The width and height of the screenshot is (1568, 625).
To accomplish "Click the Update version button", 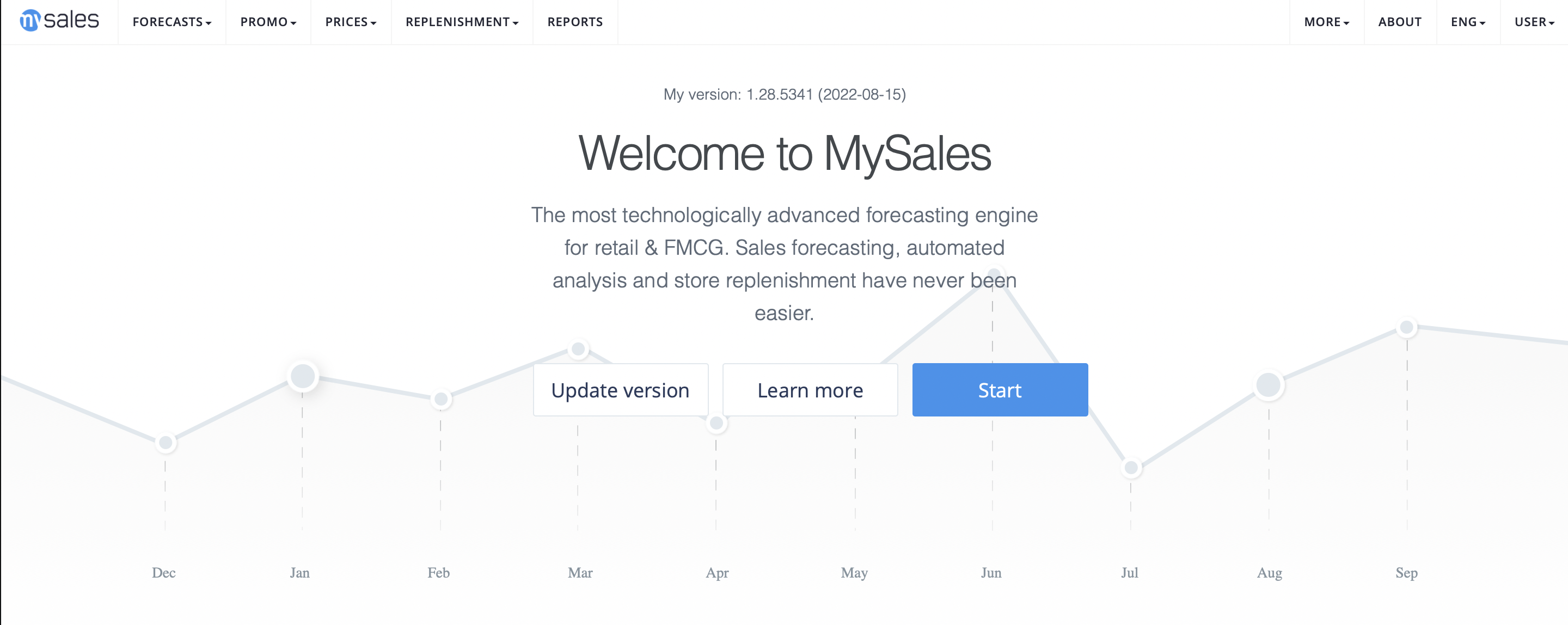I will click(x=620, y=389).
